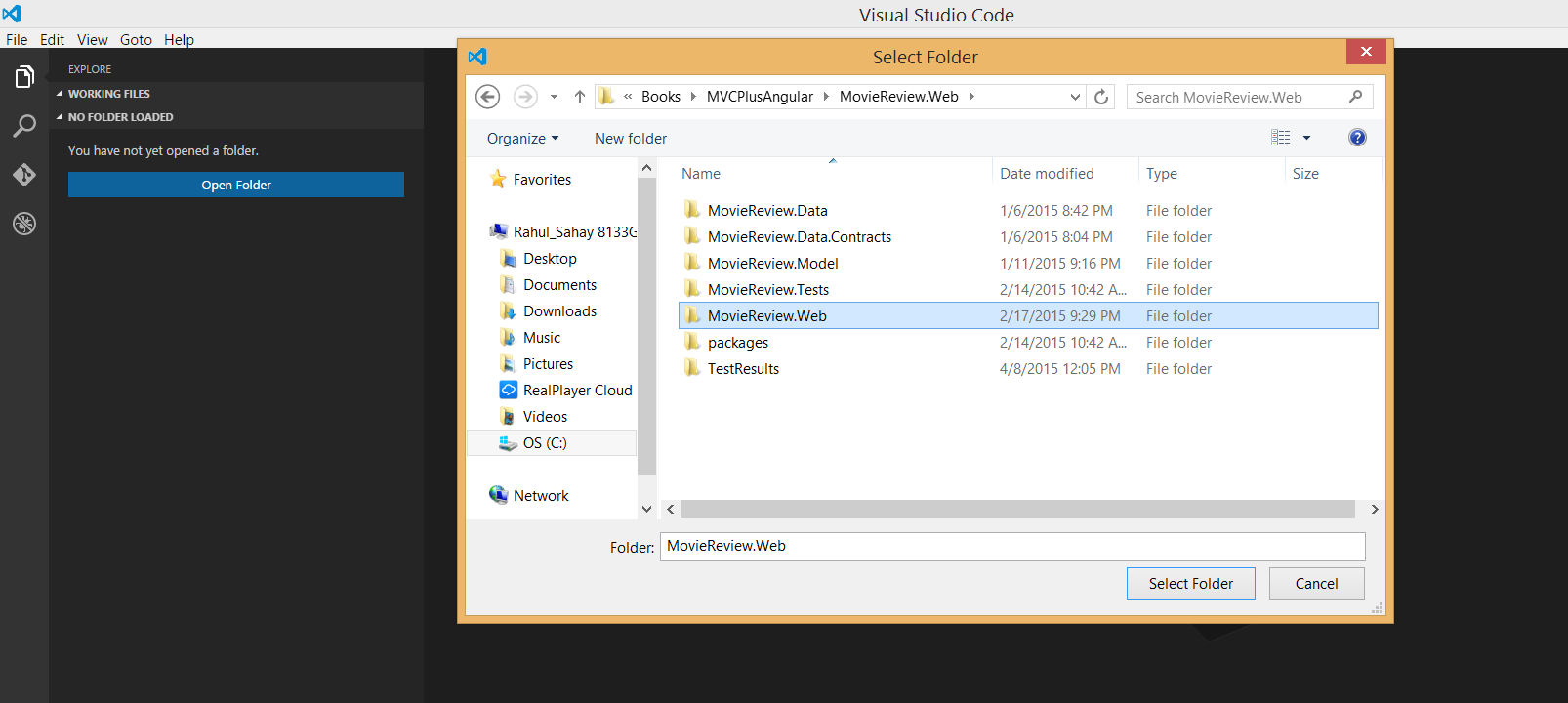
Task: Select the MovieReview.Tests folder row
Action: [x=1028, y=289]
